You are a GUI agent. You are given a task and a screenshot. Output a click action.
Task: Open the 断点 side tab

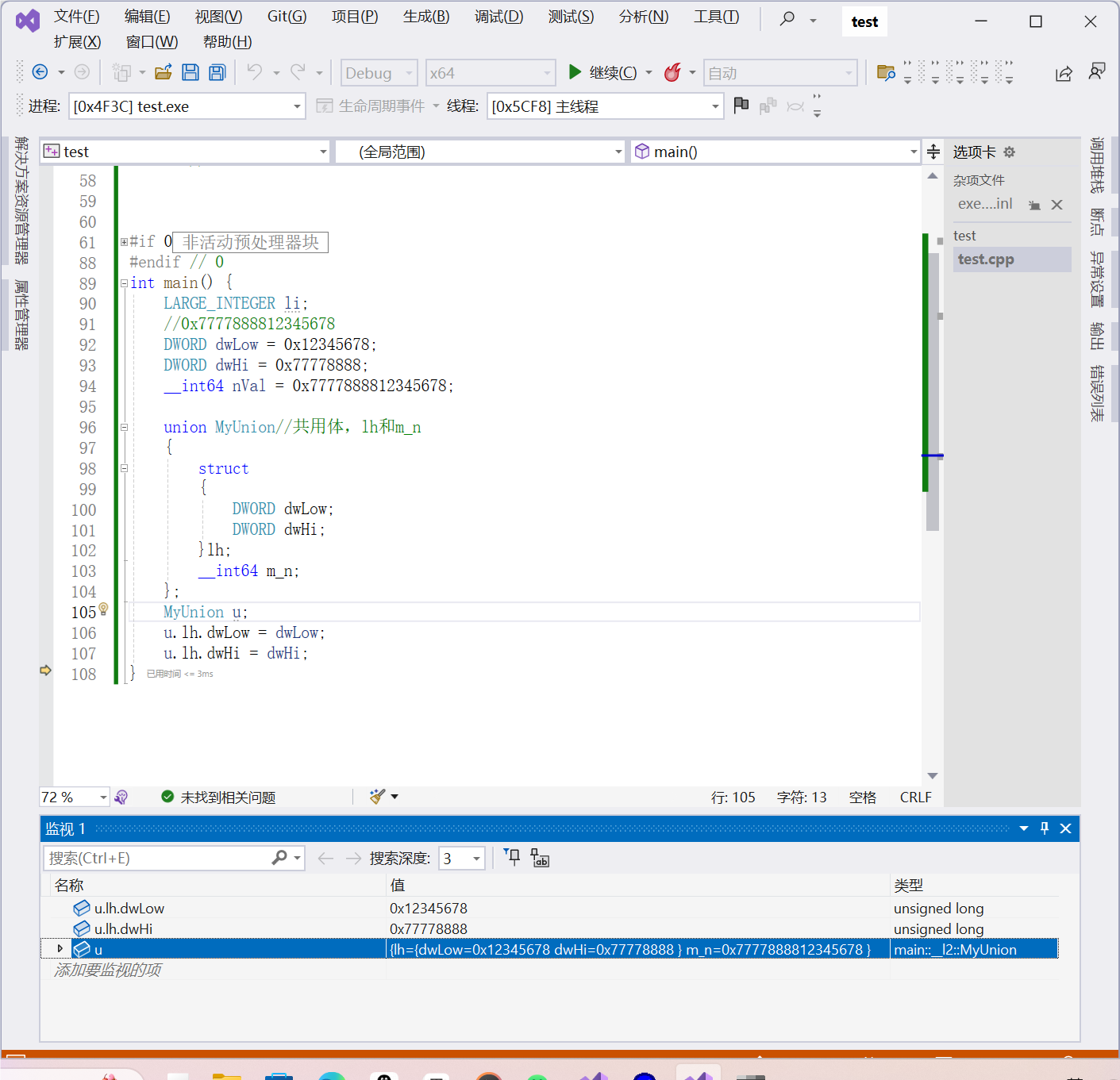point(1098,222)
